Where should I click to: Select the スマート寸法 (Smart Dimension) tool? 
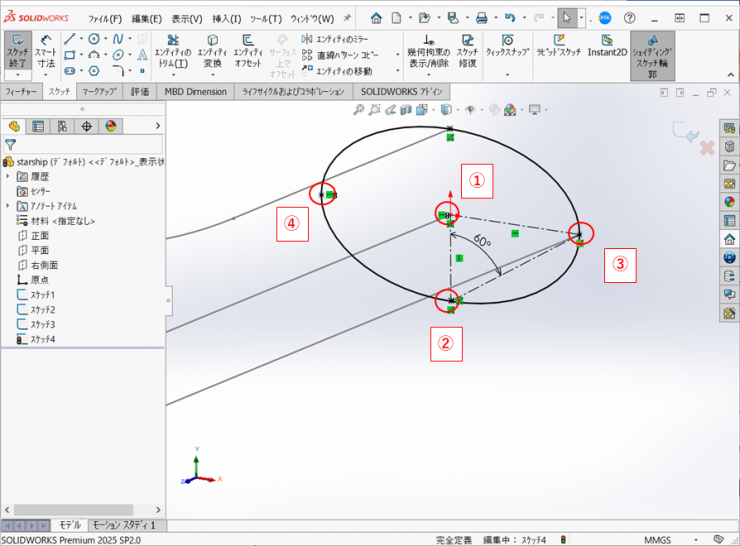click(46, 50)
